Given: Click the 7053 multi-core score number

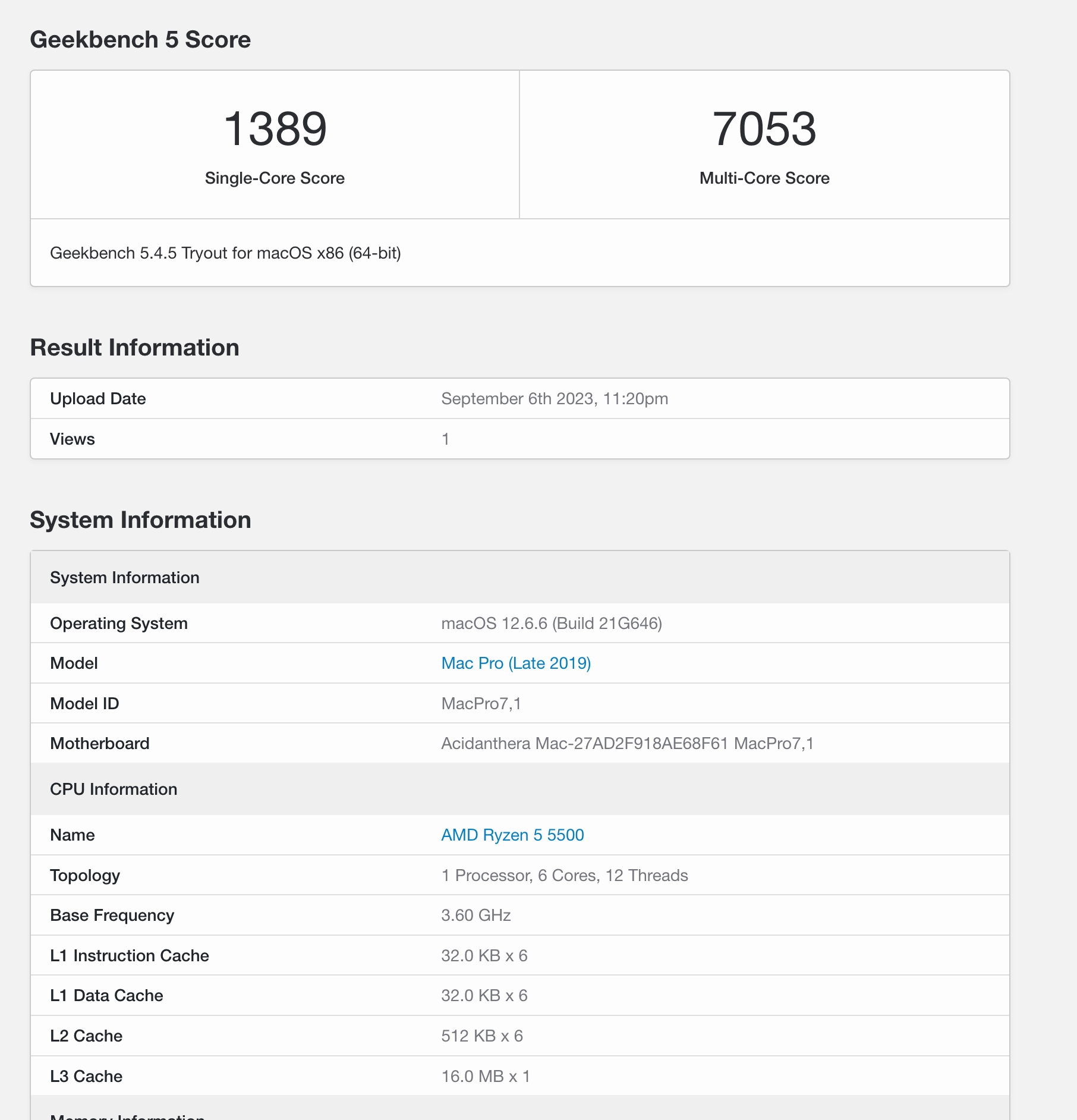Looking at the screenshot, I should [x=764, y=128].
